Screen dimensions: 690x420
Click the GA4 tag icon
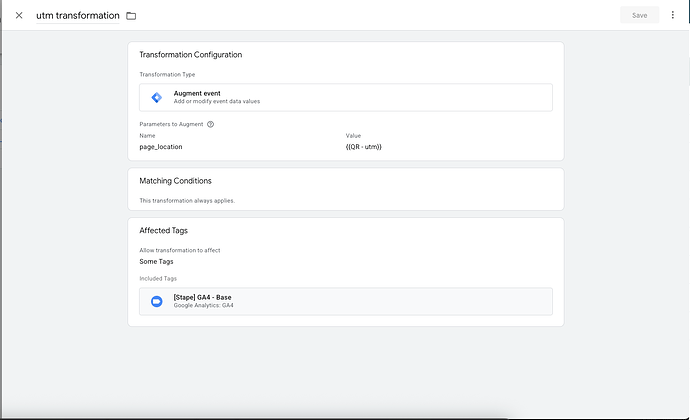[x=156, y=301]
